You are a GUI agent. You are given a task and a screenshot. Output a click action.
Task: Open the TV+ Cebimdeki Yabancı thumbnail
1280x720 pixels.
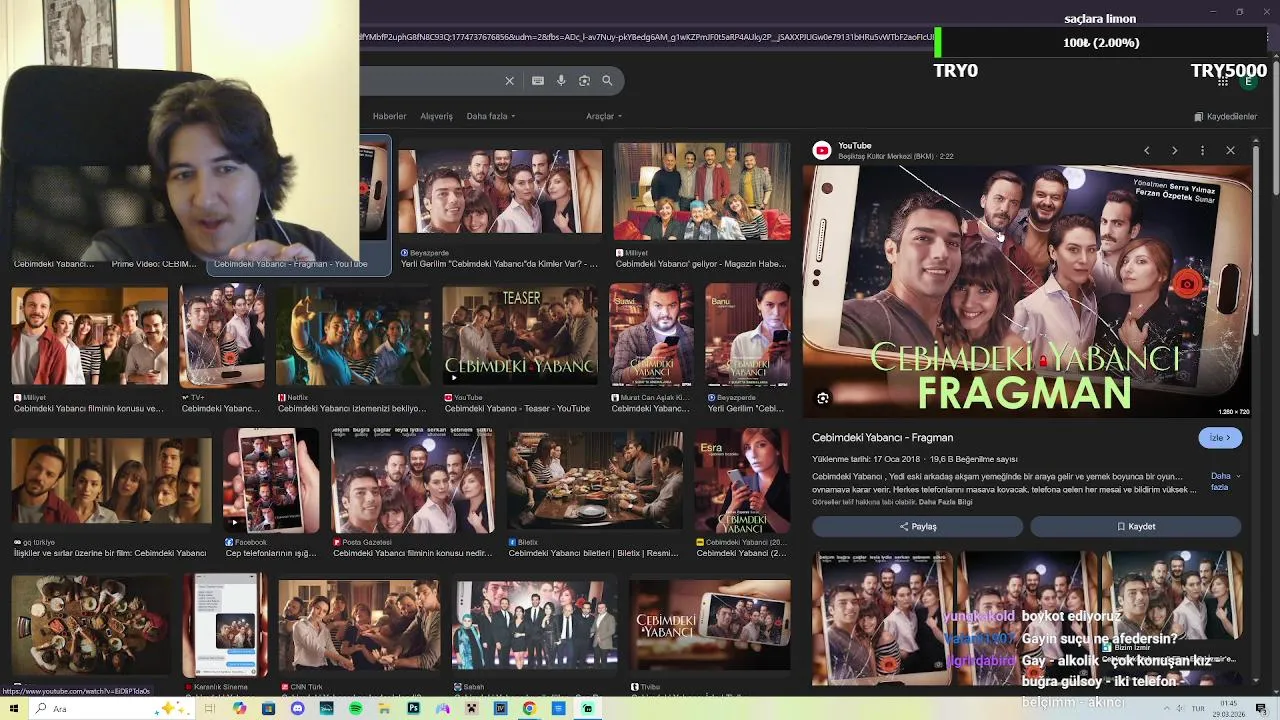coord(222,336)
